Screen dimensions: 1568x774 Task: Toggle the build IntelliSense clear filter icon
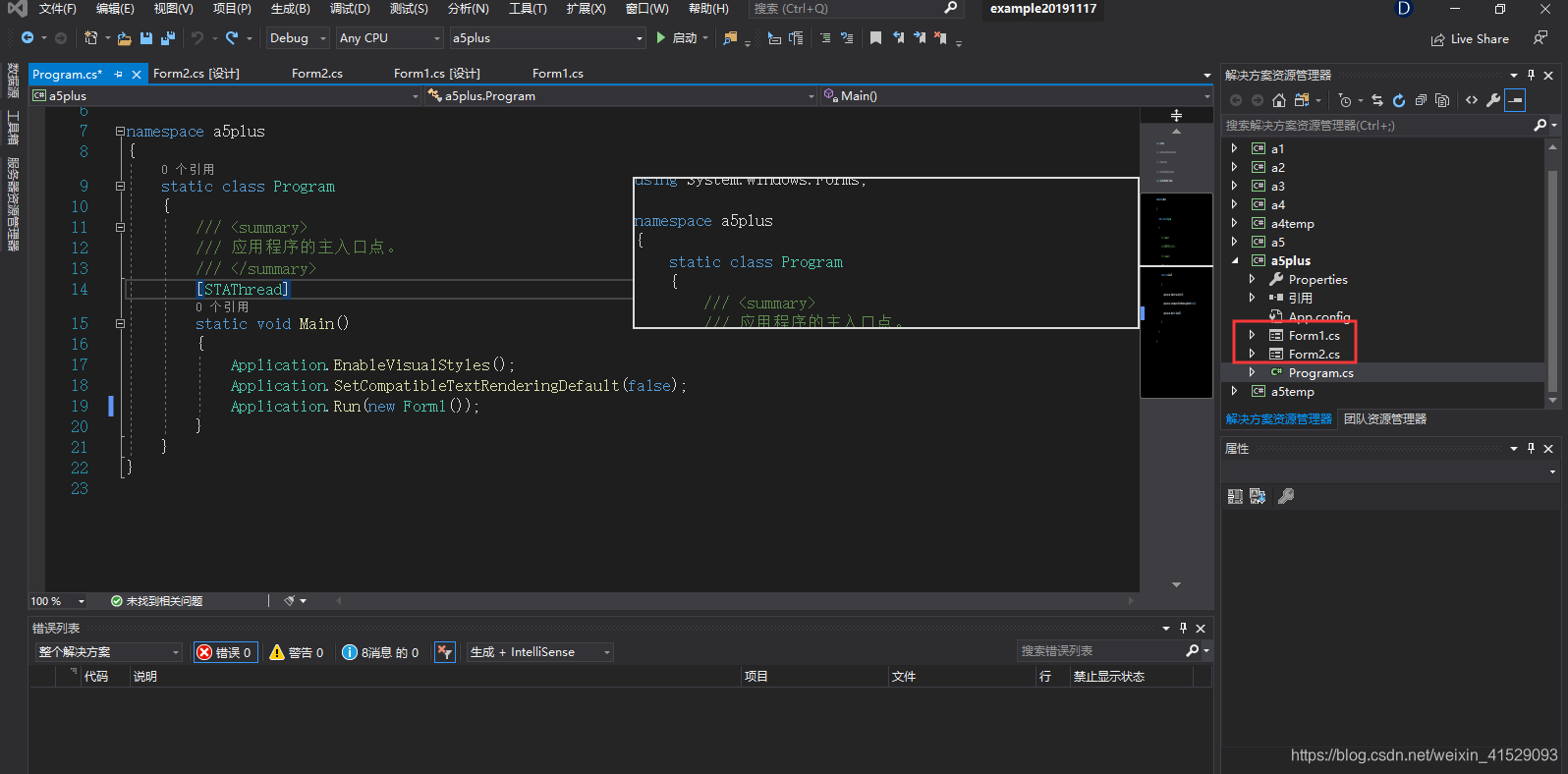tap(445, 652)
